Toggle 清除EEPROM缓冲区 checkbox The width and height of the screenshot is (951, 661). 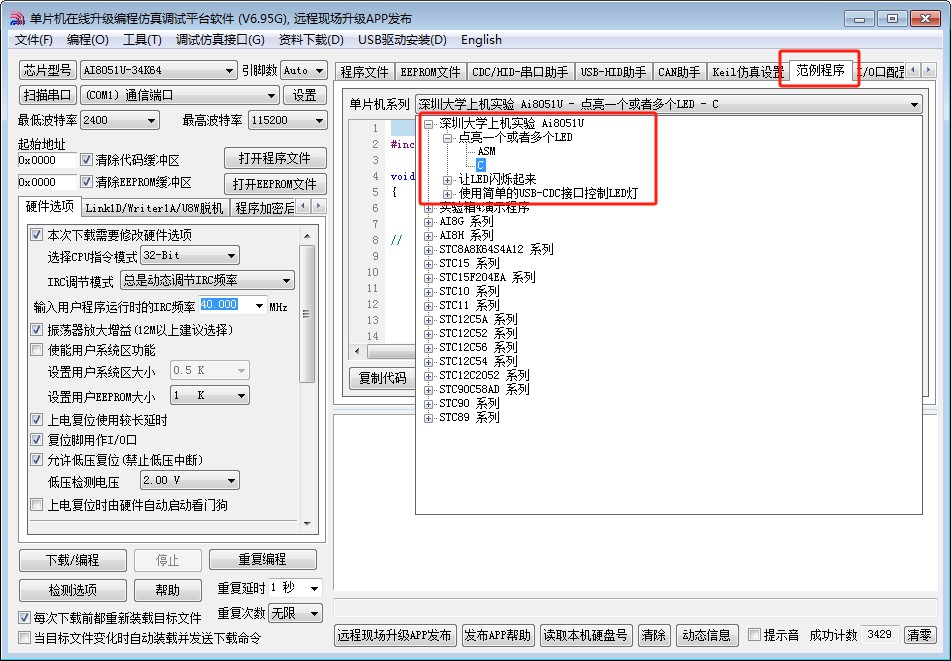coord(86,182)
